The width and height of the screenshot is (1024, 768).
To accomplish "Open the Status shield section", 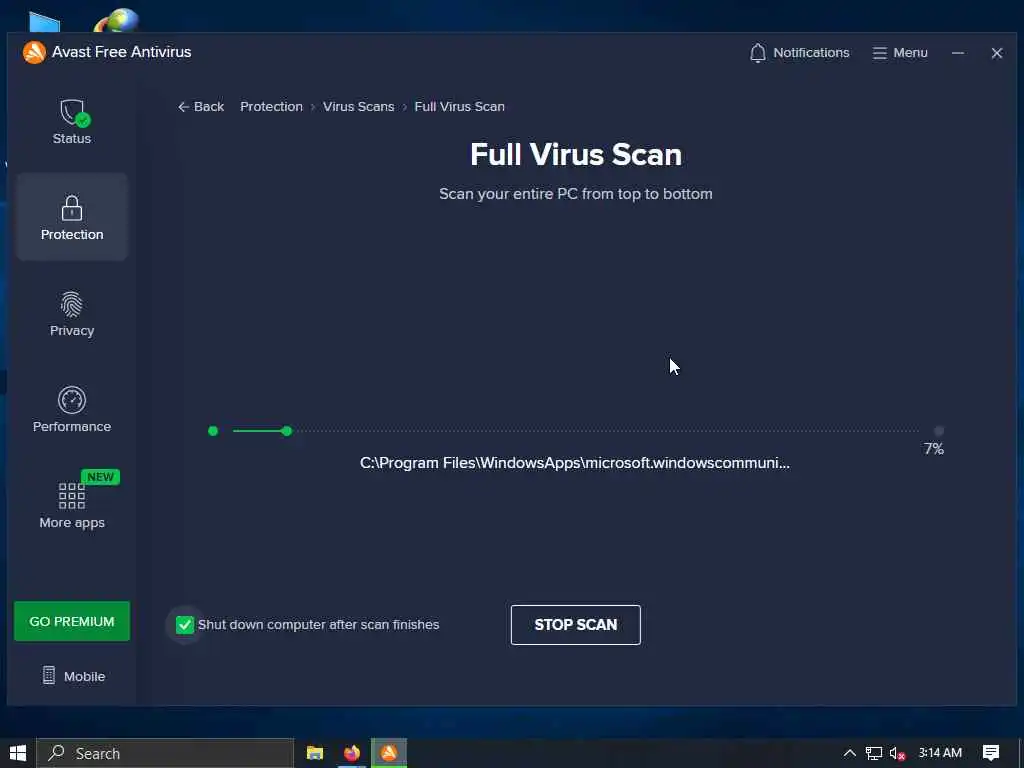I will (72, 121).
